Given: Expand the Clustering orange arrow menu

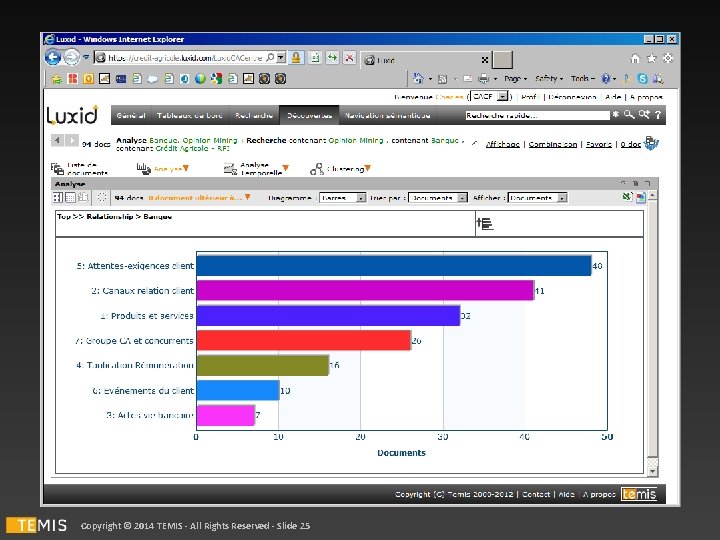Looking at the screenshot, I should (368, 168).
